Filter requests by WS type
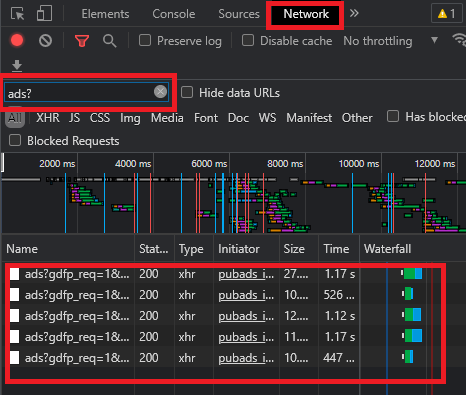Image resolution: width=466 pixels, height=395 pixels. [267, 118]
